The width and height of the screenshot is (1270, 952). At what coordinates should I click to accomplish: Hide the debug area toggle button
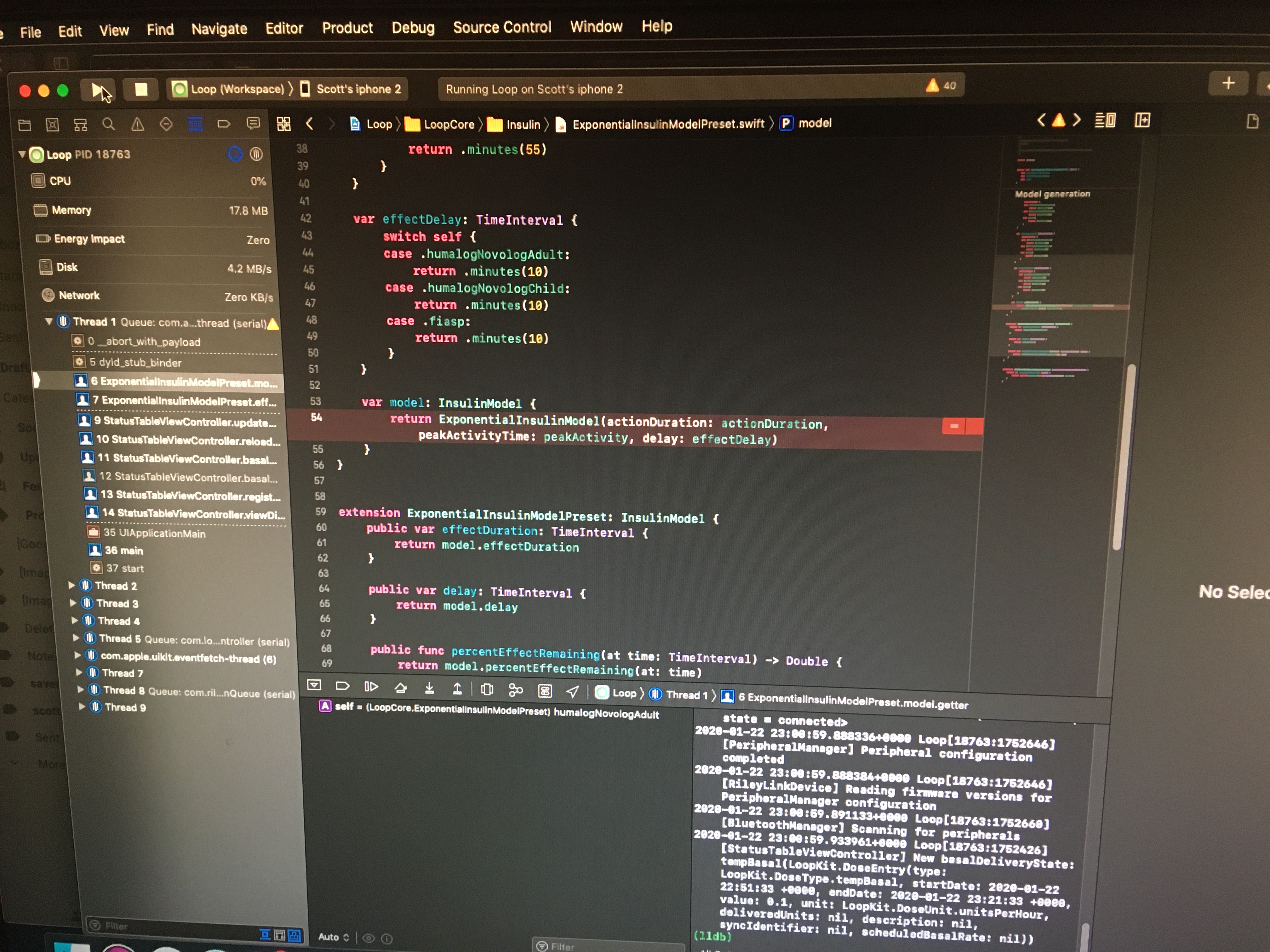click(314, 685)
